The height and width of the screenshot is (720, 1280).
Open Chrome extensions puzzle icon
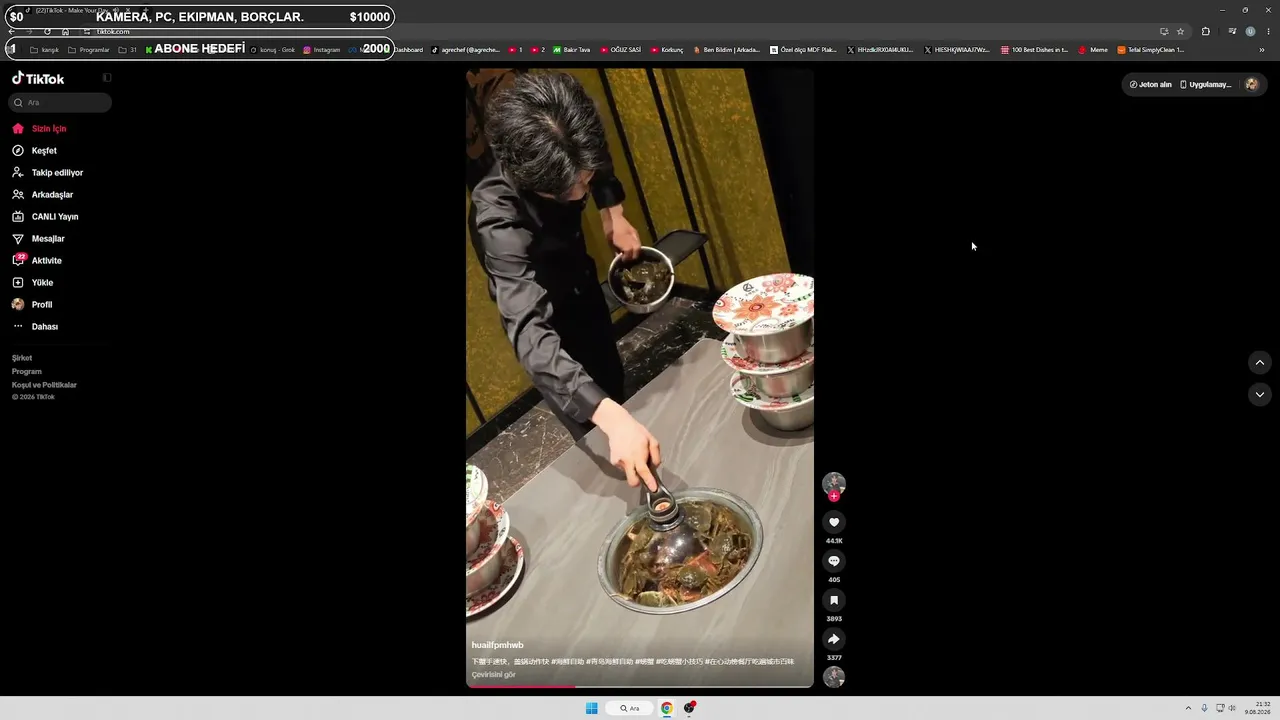(1206, 32)
